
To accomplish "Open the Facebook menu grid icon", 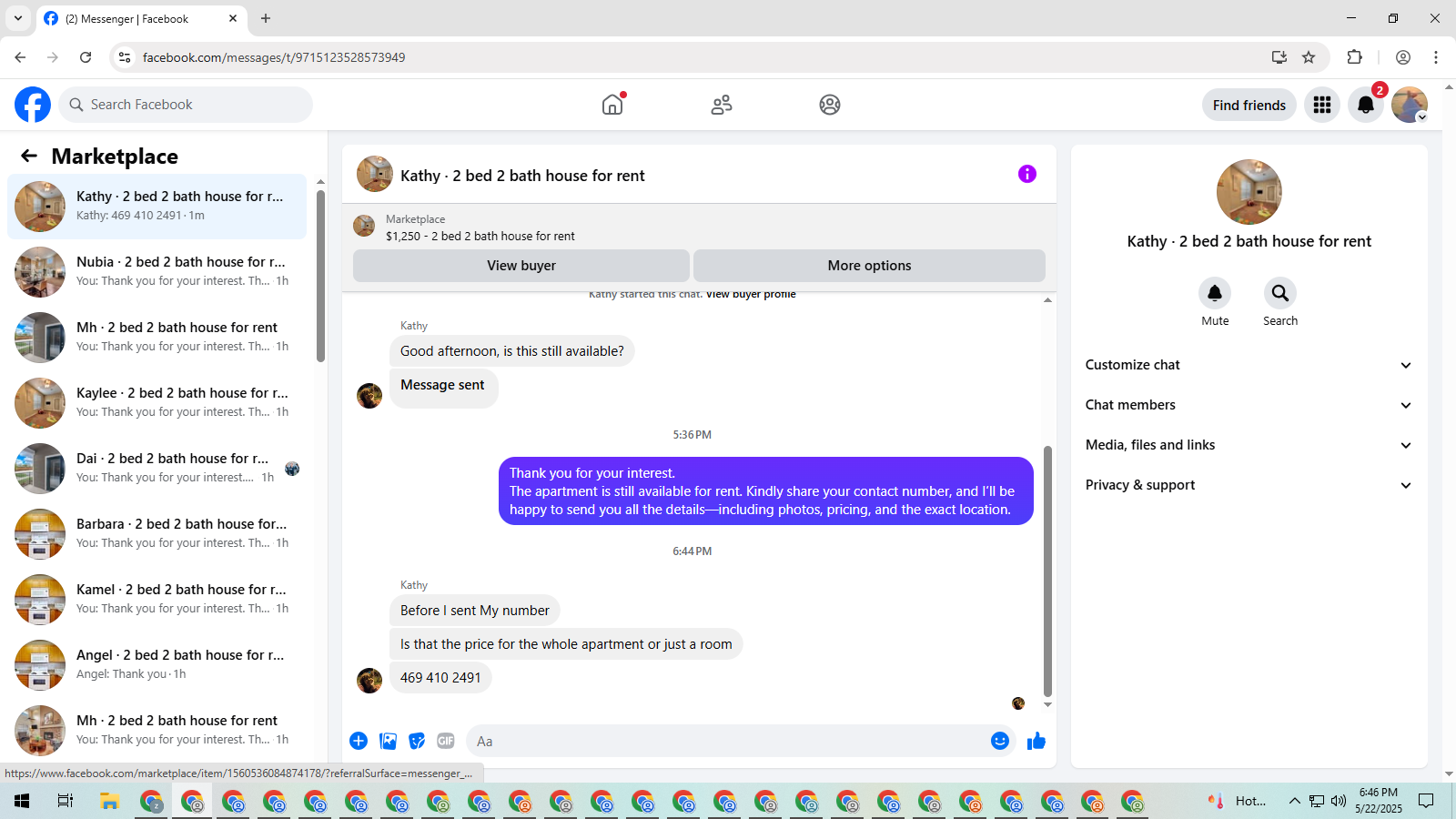I will point(1322,105).
